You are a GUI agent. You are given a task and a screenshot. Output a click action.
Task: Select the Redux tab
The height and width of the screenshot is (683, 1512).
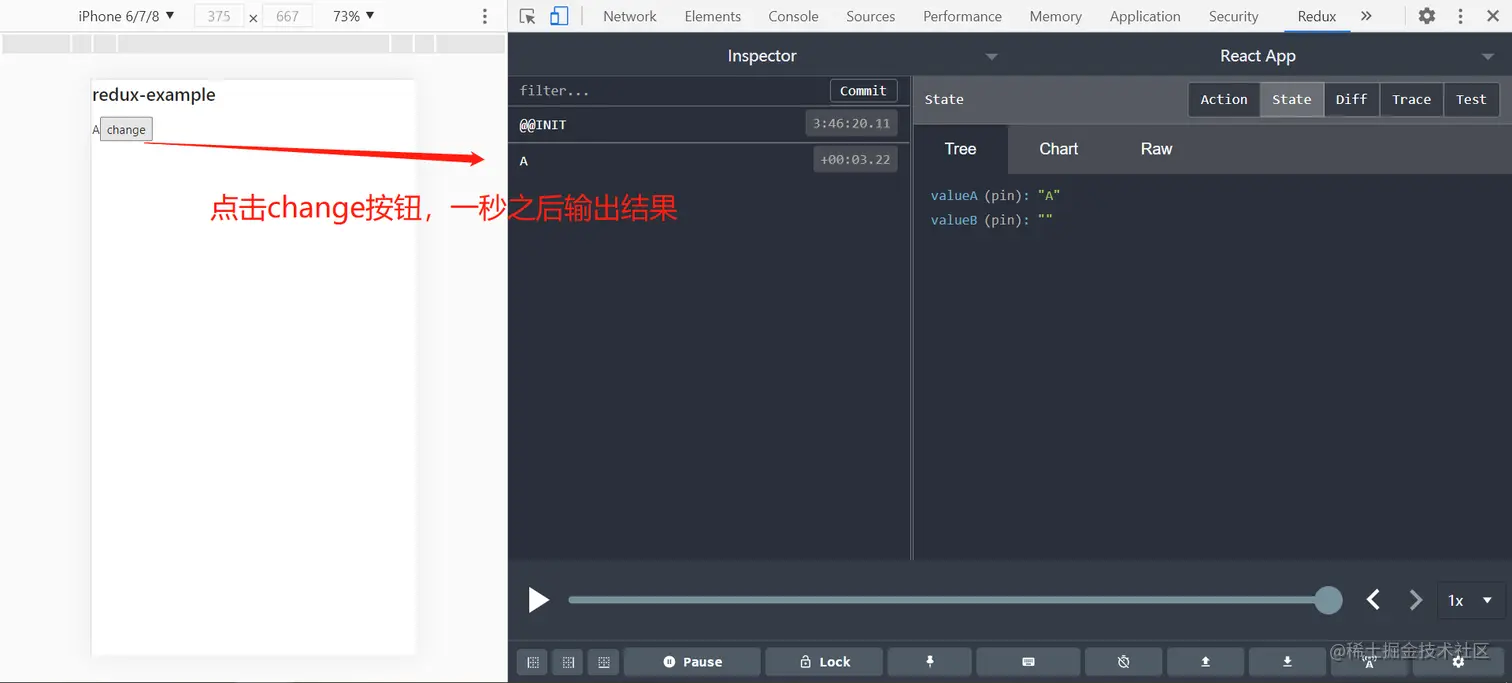pyautogui.click(x=1316, y=16)
